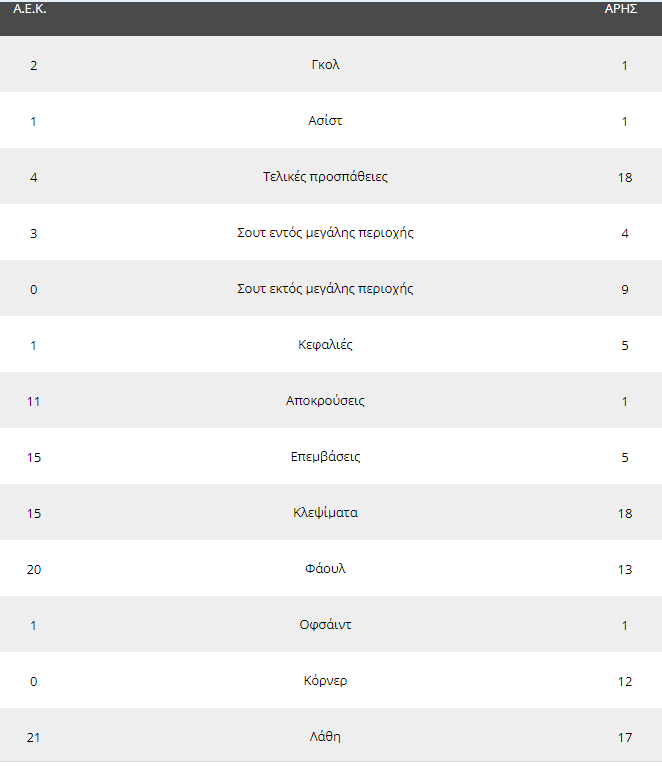Select the Κόρνερ row label
Viewport: 662px width, 766px height.
[325, 681]
